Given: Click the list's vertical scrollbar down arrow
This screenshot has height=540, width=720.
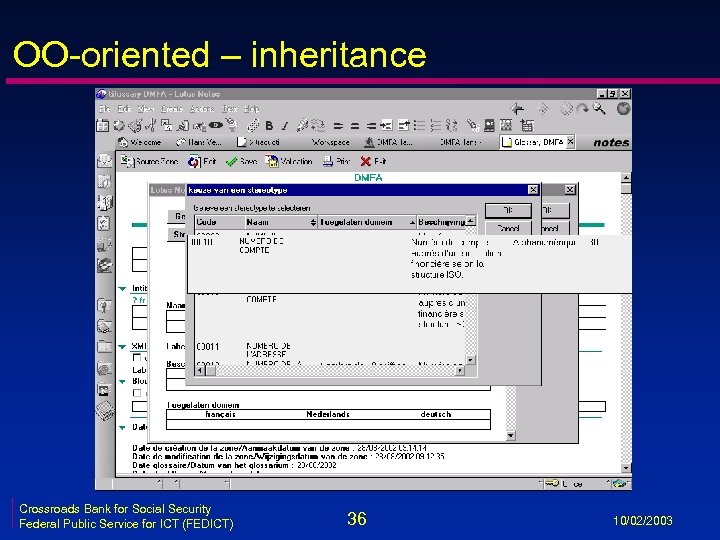Looking at the screenshot, I should [x=471, y=360].
